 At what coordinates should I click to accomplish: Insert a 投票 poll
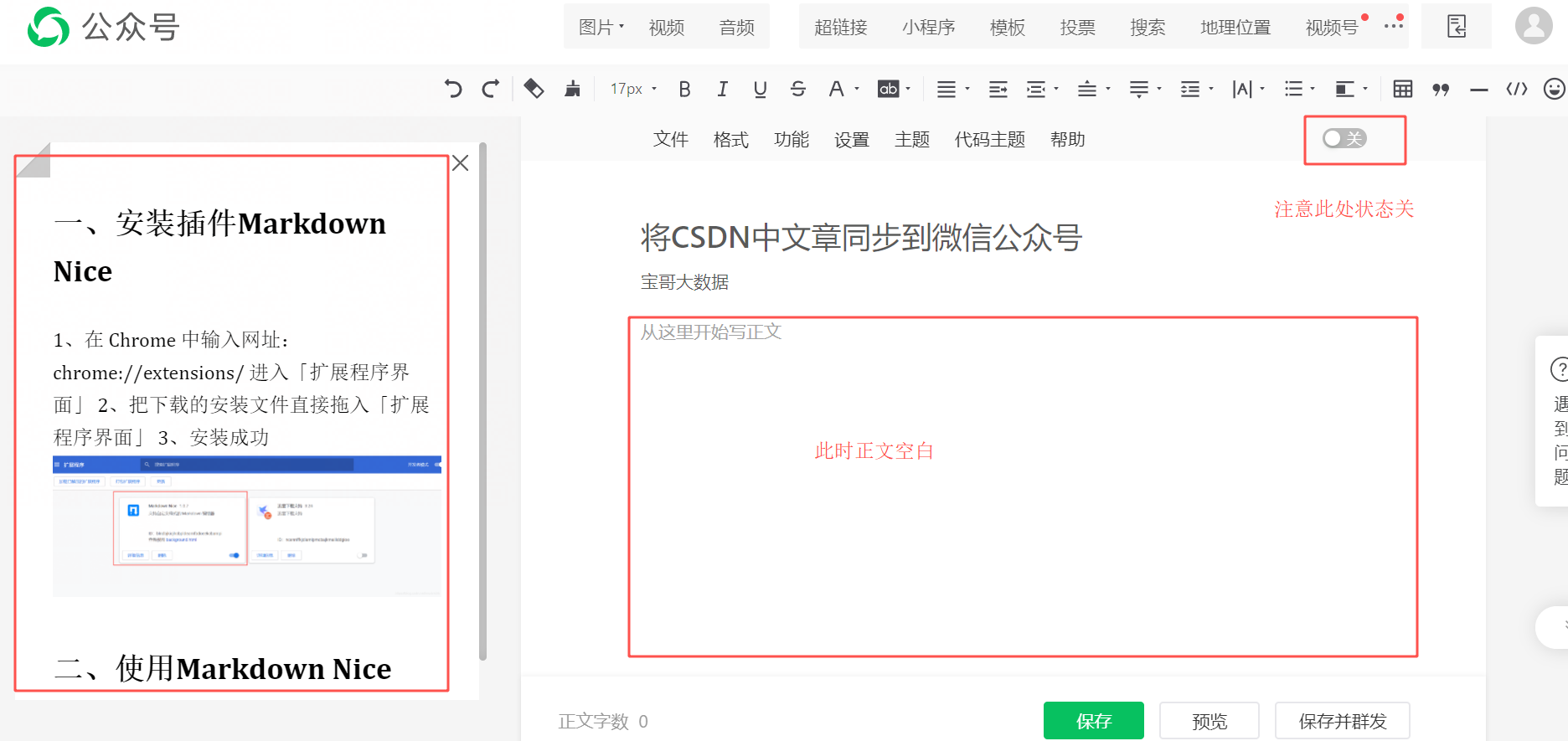pyautogui.click(x=1078, y=27)
